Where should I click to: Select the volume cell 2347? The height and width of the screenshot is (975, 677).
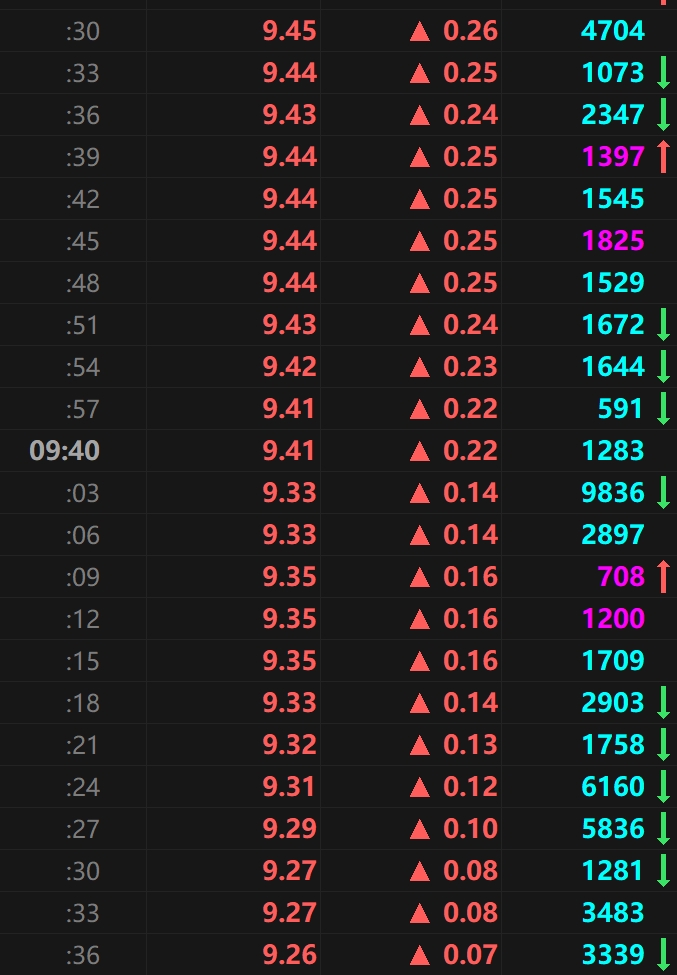[612, 114]
